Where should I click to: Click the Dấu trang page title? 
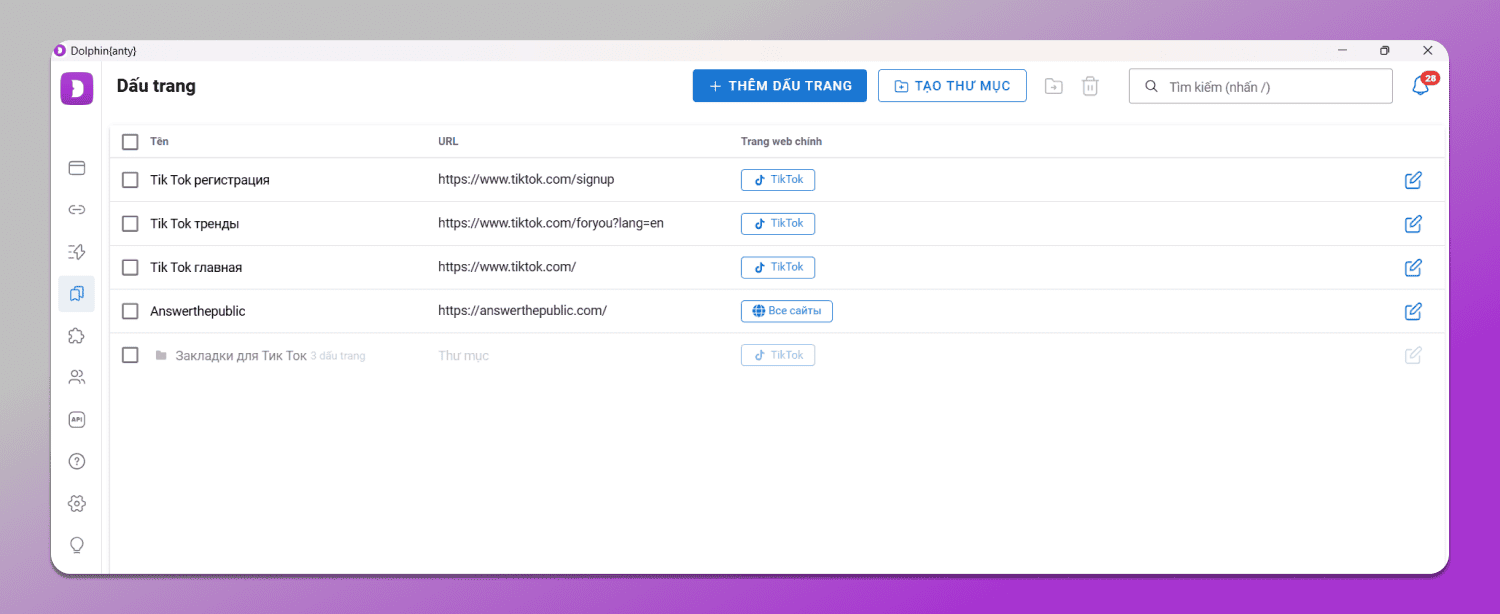[x=156, y=86]
